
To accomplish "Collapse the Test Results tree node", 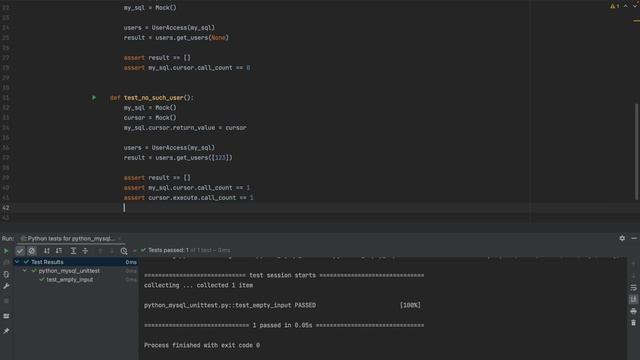I will coord(17,262).
